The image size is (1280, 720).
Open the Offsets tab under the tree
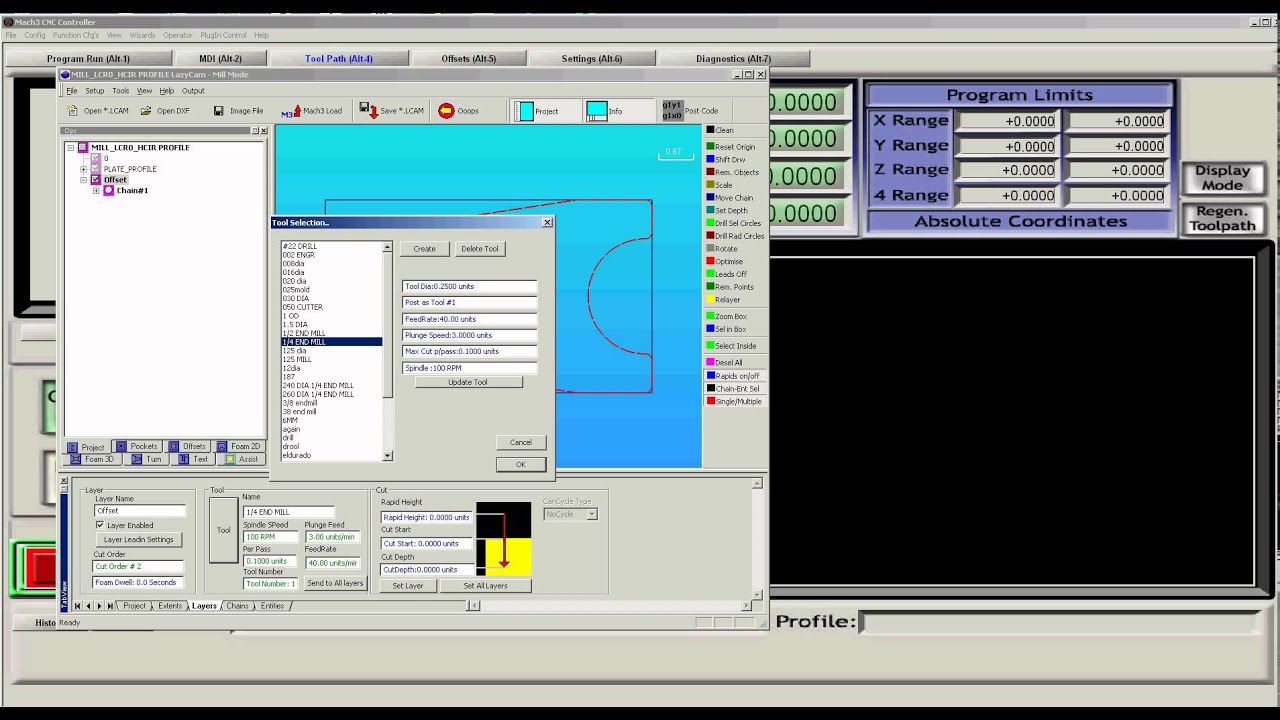[188, 446]
